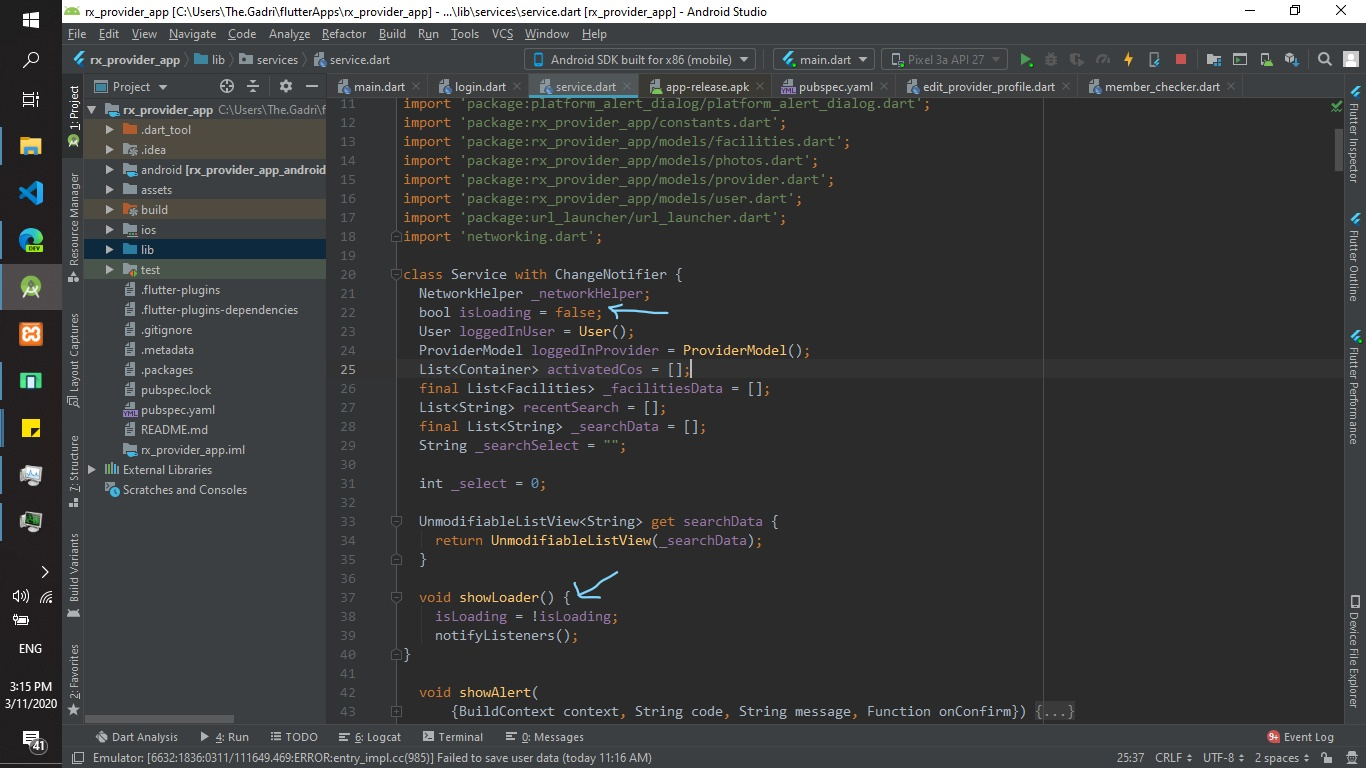The width and height of the screenshot is (1366, 768).
Task: Collapse all in the Project panel
Action: [253, 87]
